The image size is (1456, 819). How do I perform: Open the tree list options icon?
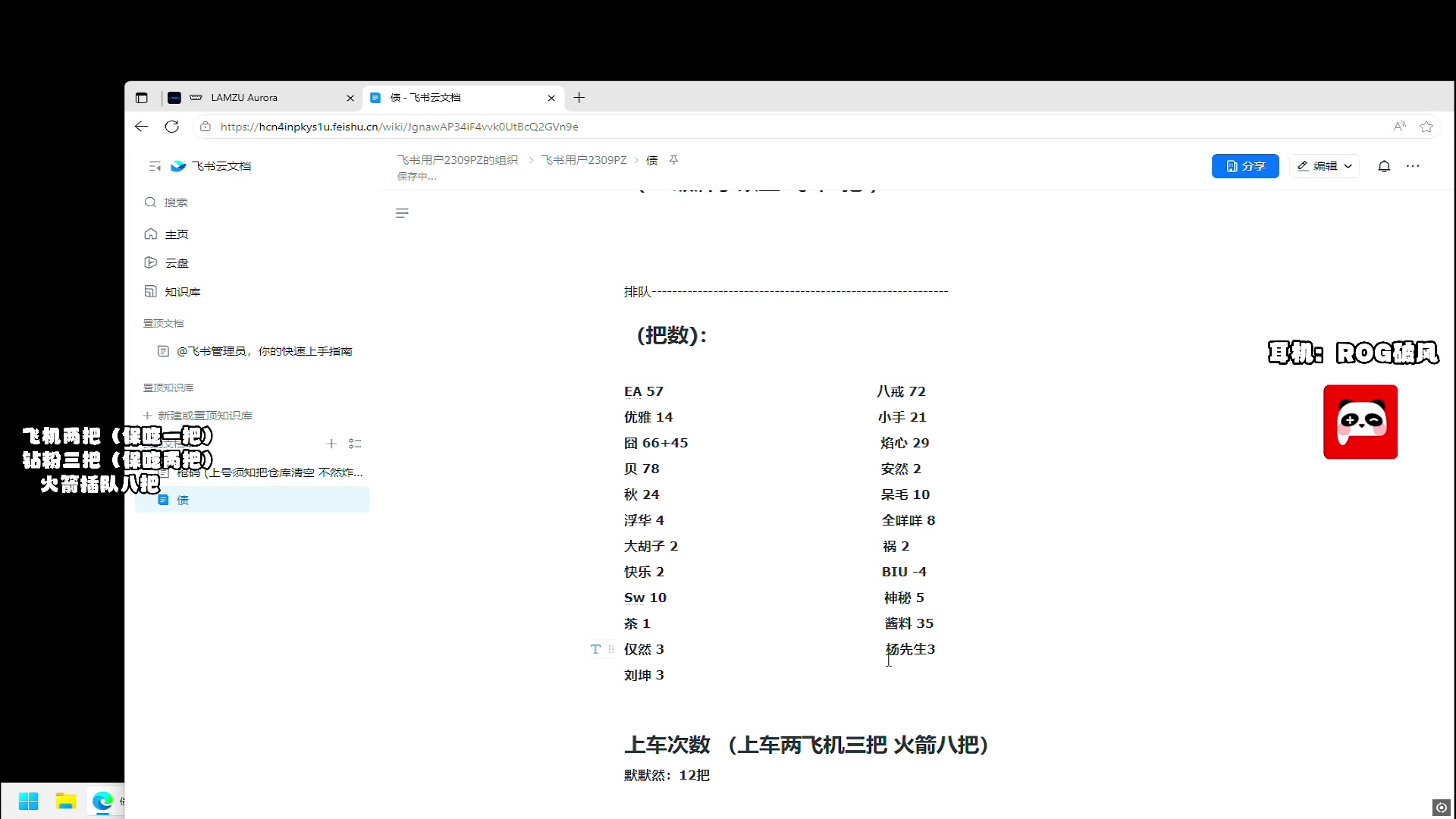tap(355, 444)
